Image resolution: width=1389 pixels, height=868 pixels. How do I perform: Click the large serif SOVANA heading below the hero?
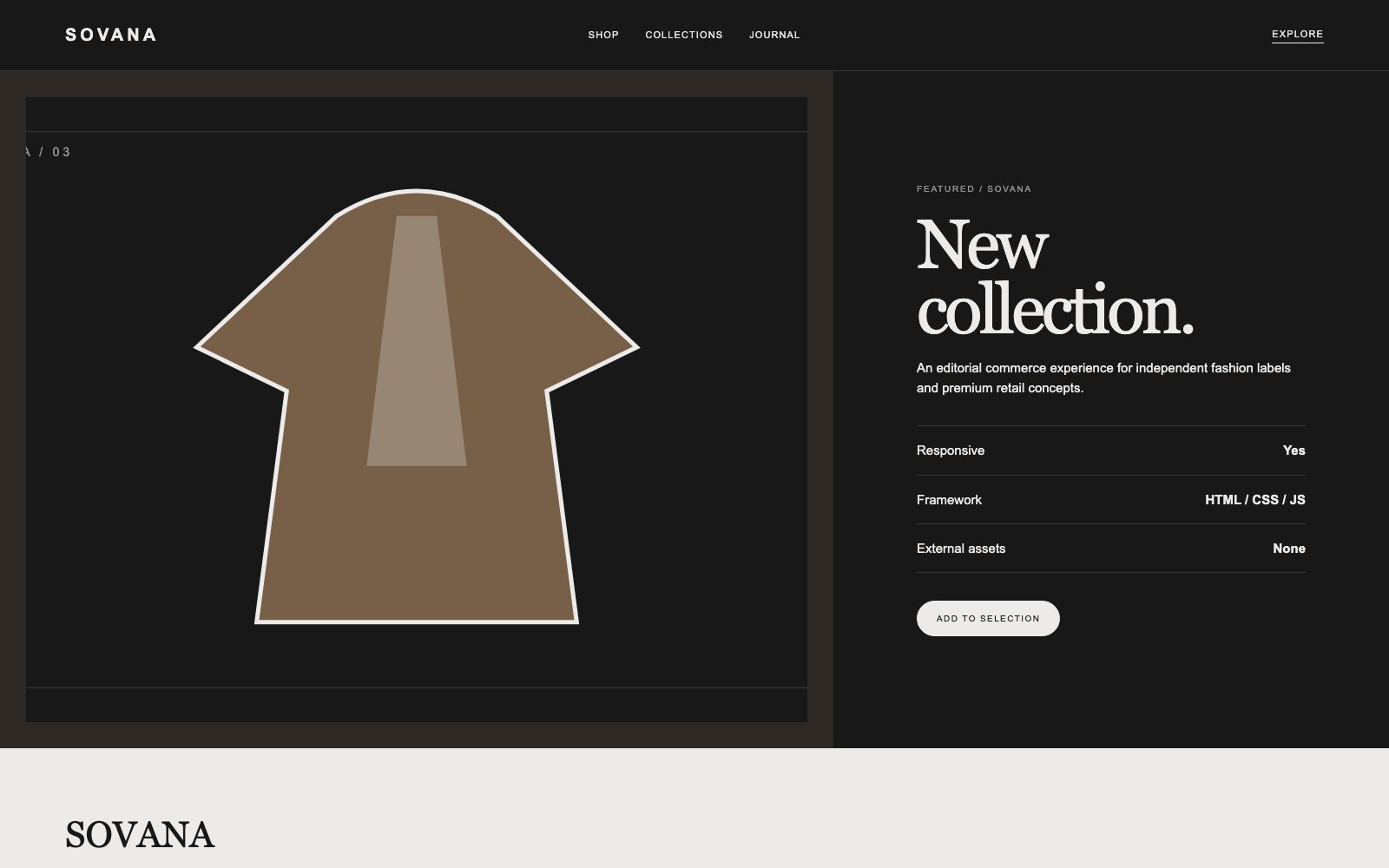pos(140,835)
